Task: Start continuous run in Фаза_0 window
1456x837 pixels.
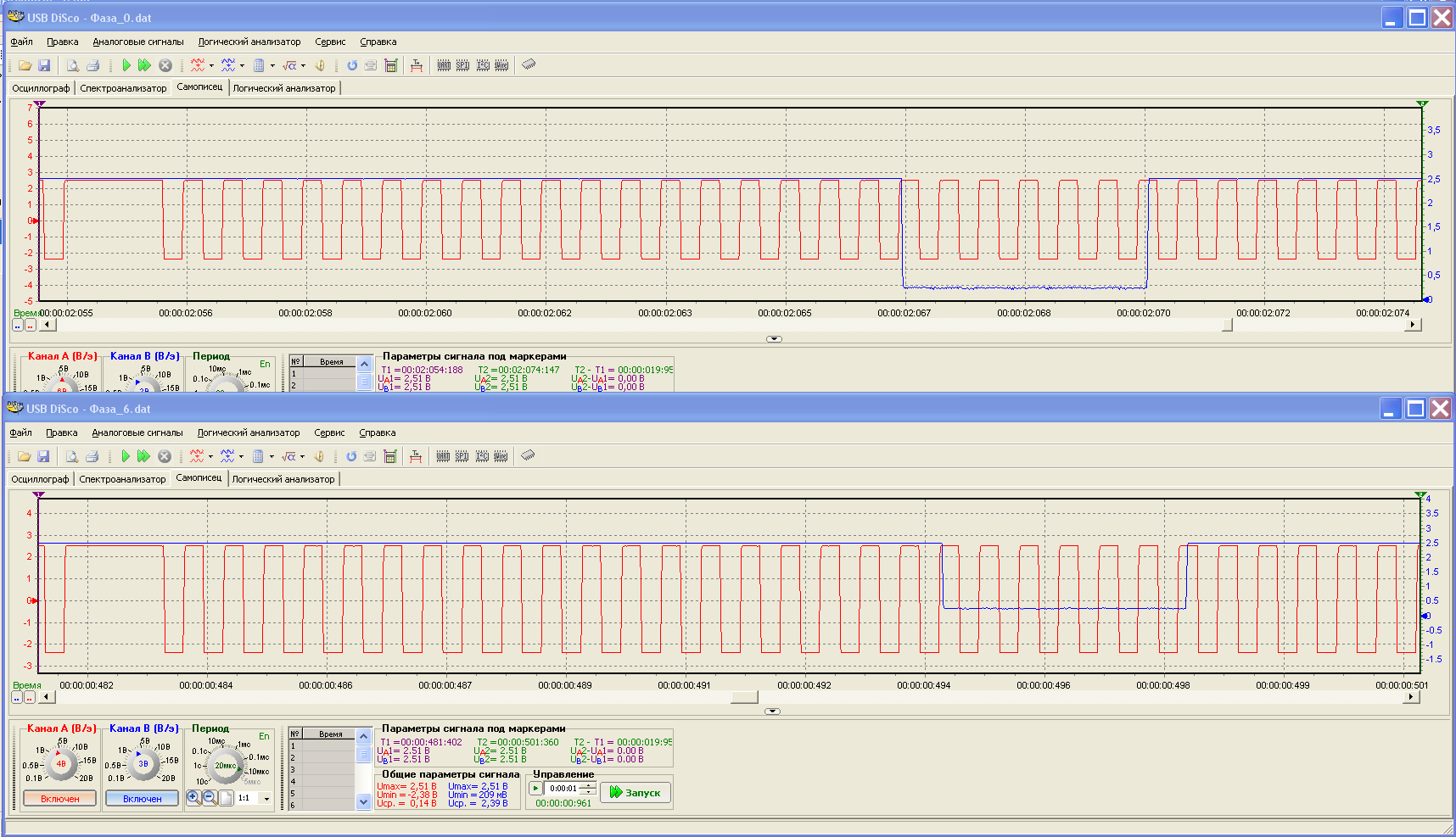Action: 144,65
